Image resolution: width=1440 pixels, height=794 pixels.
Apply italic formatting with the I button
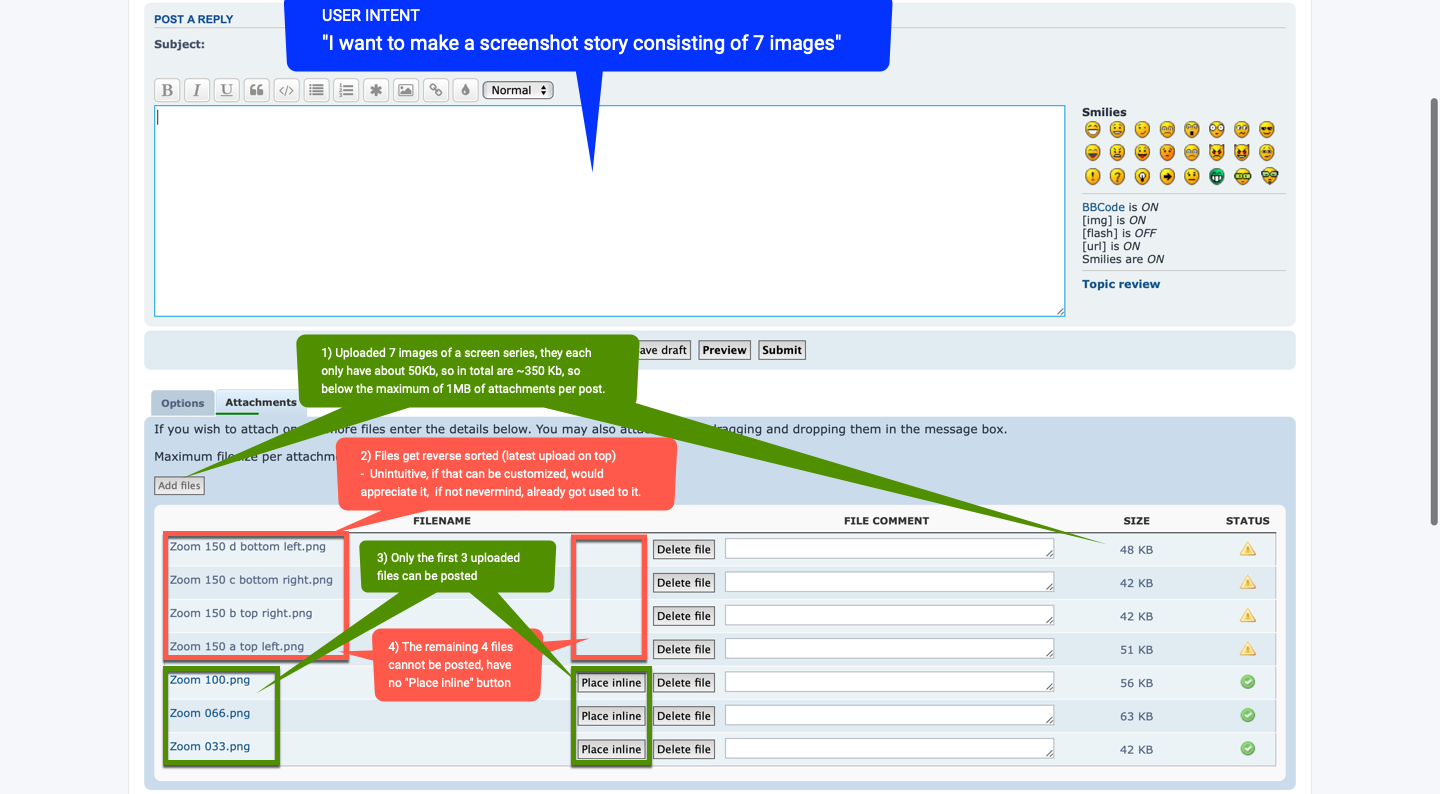(x=197, y=90)
